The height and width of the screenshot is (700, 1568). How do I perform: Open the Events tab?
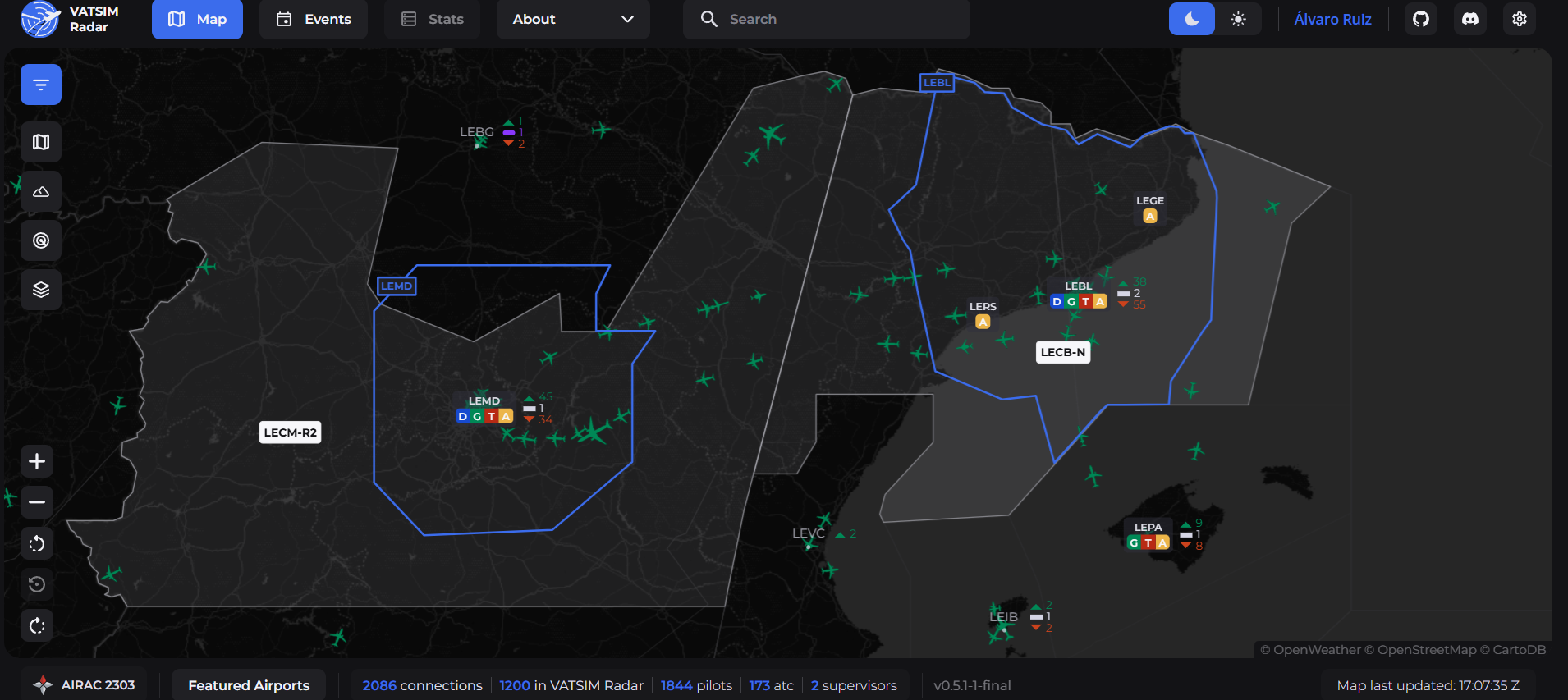tap(314, 19)
